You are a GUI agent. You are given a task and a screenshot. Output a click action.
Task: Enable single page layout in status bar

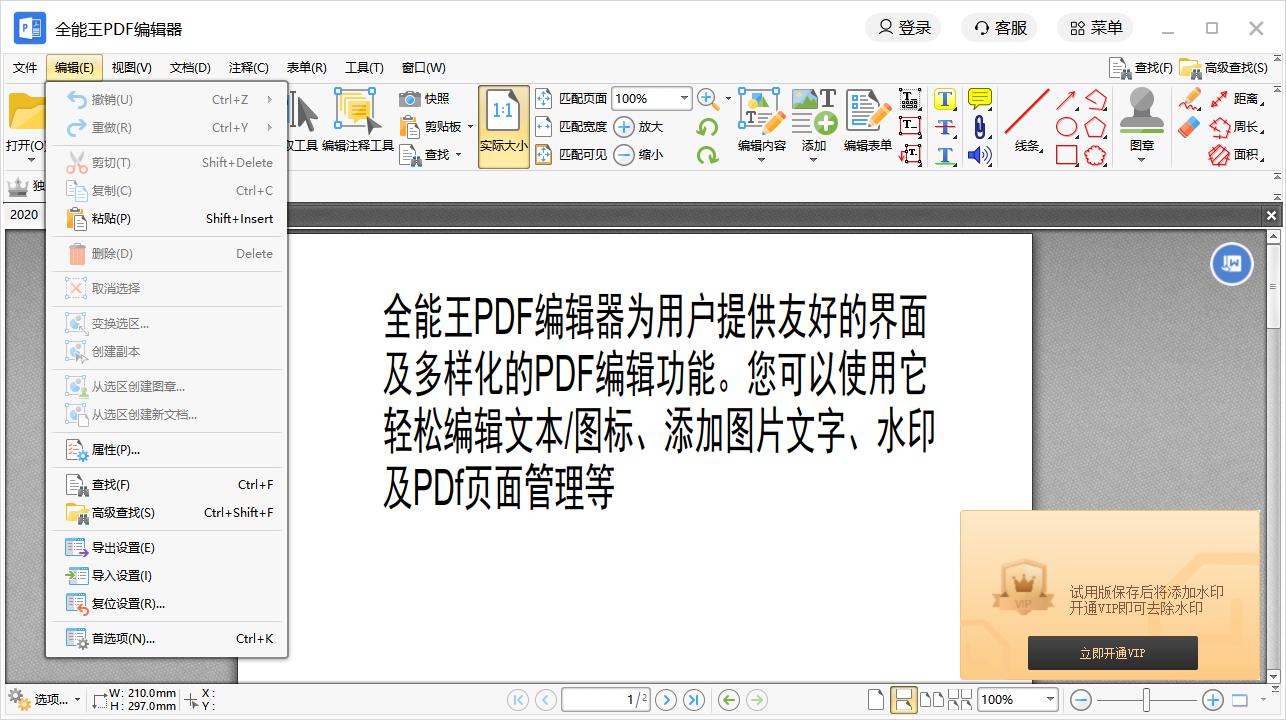click(x=876, y=700)
